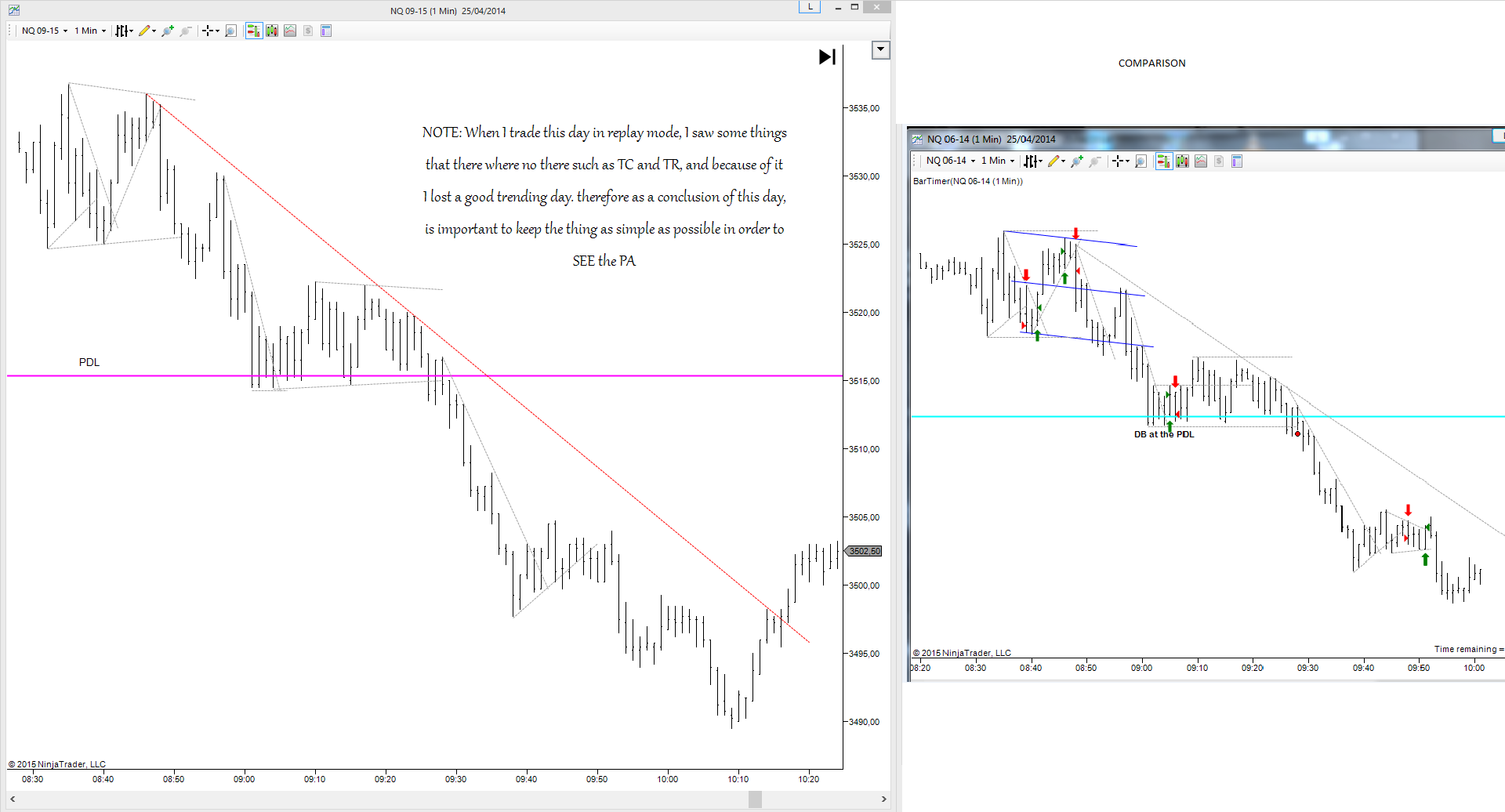Click the horizontal scrollbar thumb under NQ 09-15 chart
The width and height of the screenshot is (1505, 812).
pyautogui.click(x=755, y=799)
